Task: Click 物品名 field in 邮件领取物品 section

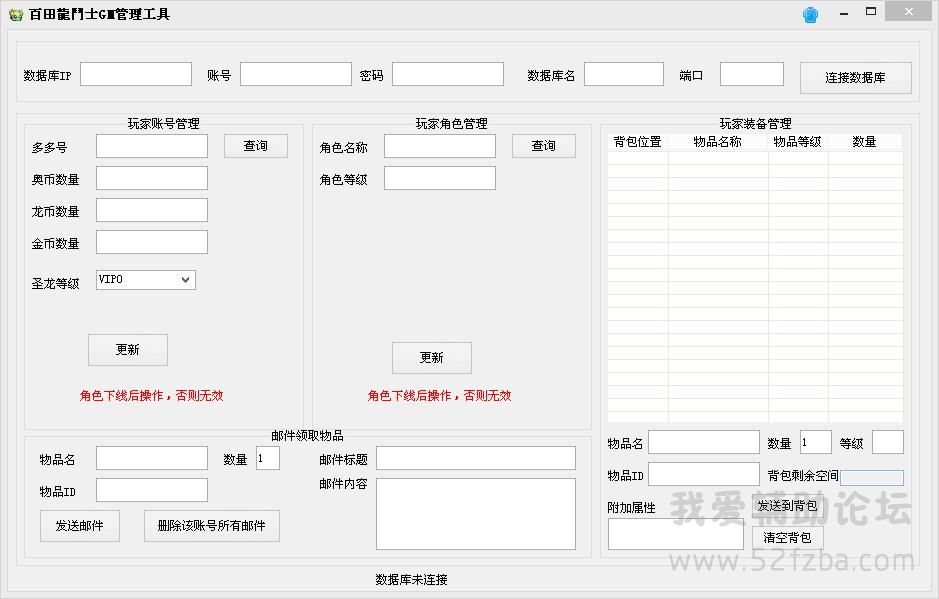Action: [152, 458]
